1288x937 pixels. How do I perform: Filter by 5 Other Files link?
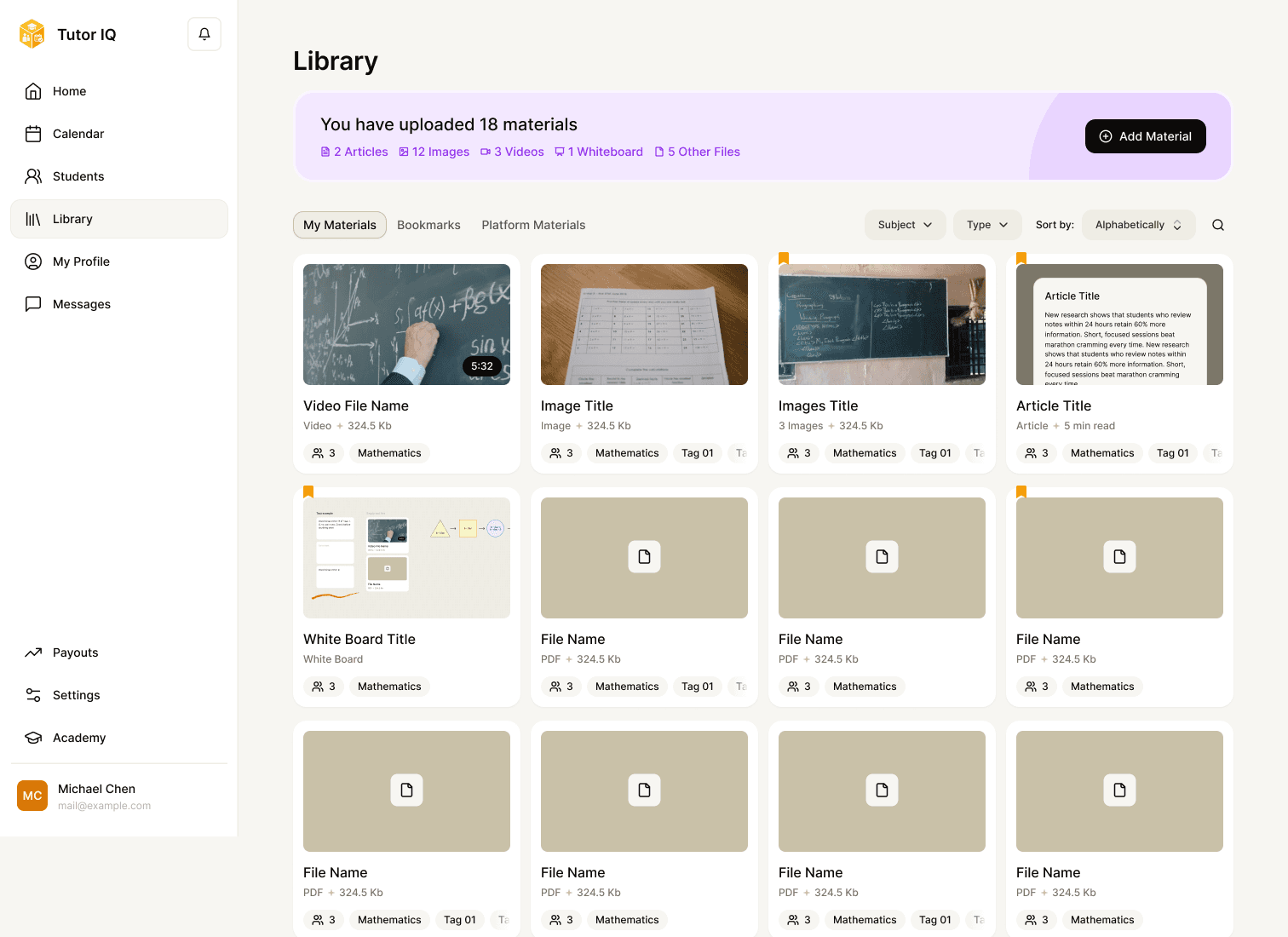point(698,152)
